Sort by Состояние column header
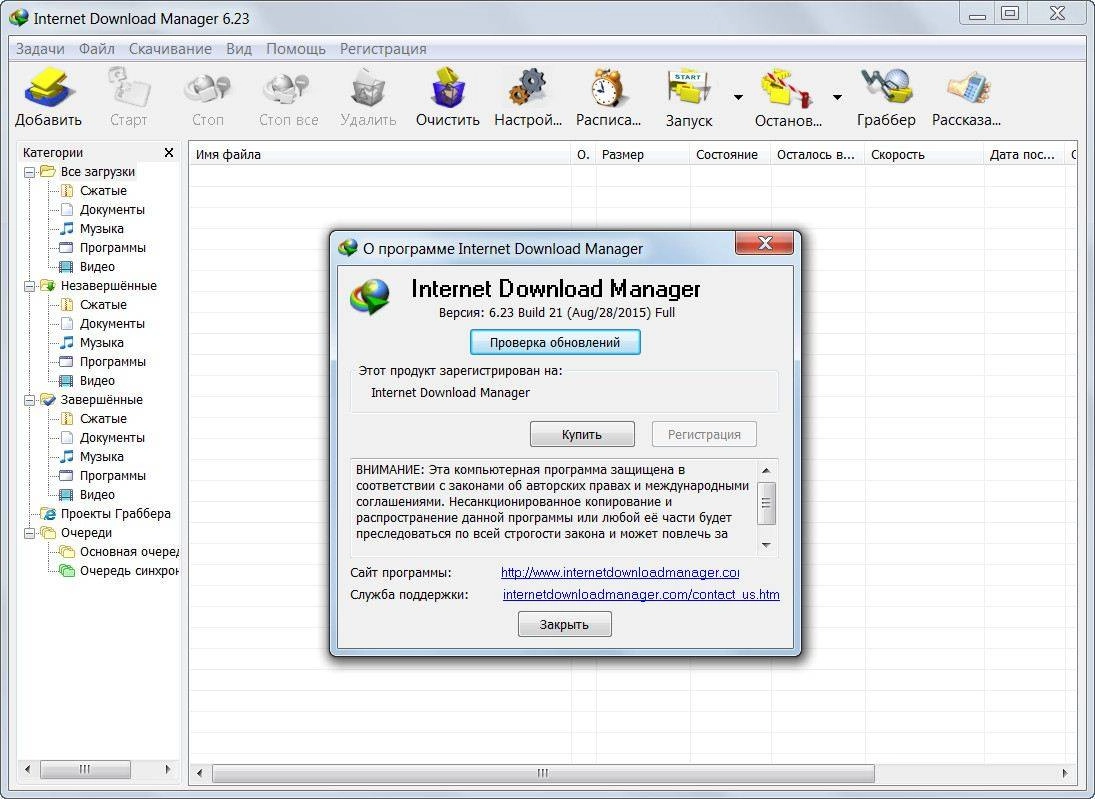This screenshot has width=1095, height=799. [x=730, y=154]
